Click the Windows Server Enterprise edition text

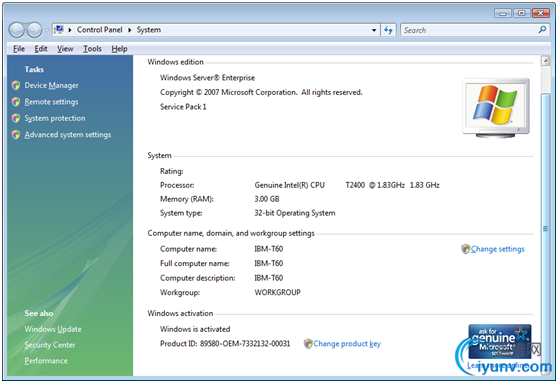tap(207, 78)
